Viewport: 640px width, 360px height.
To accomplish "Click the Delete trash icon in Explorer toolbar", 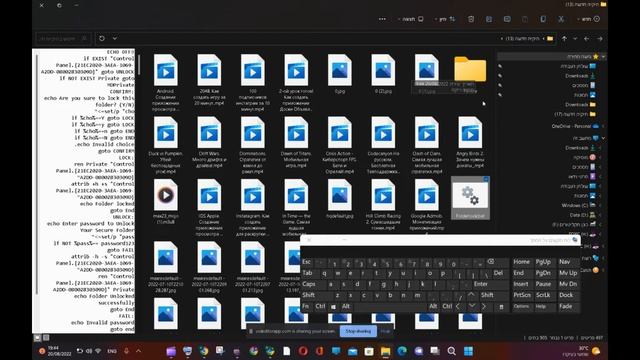I will tap(471, 19).
